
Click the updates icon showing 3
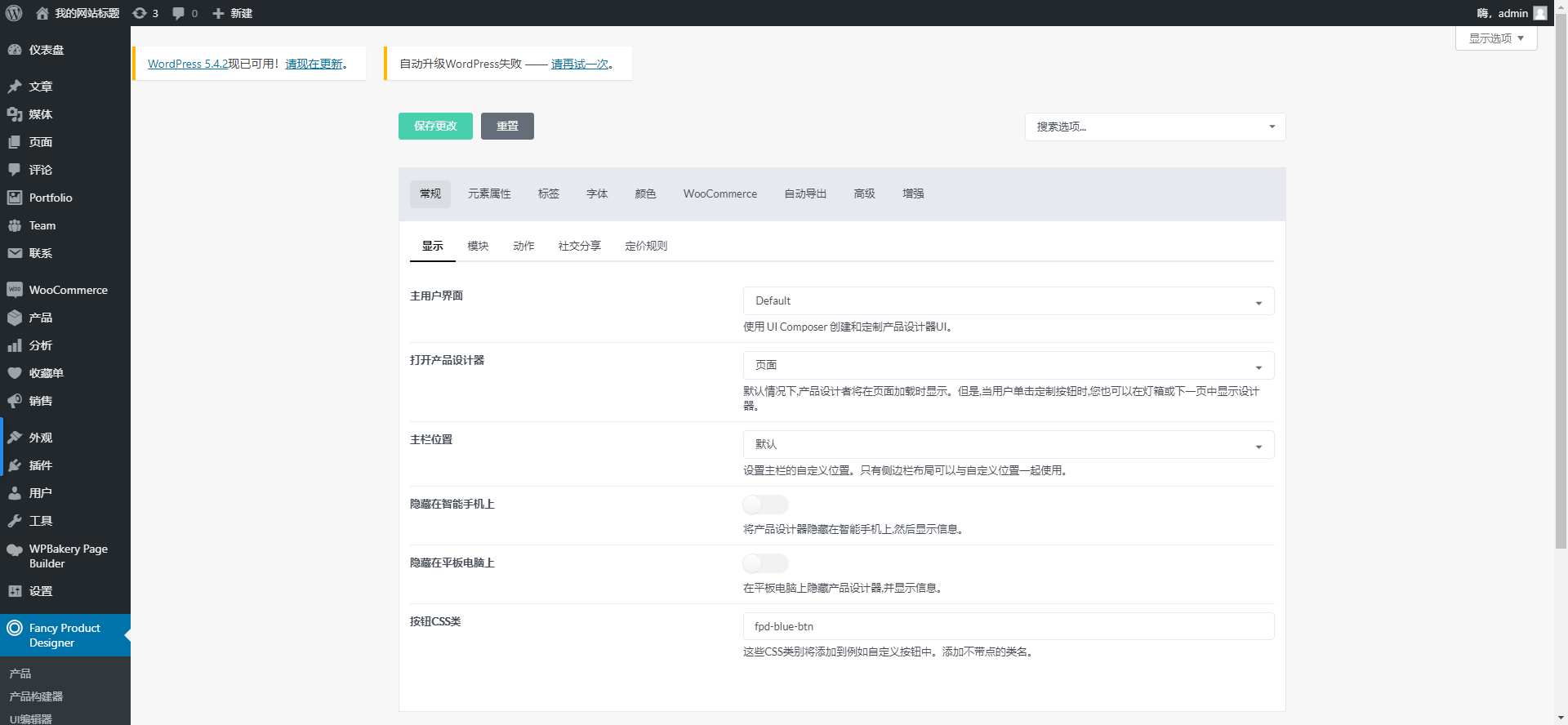tap(140, 13)
